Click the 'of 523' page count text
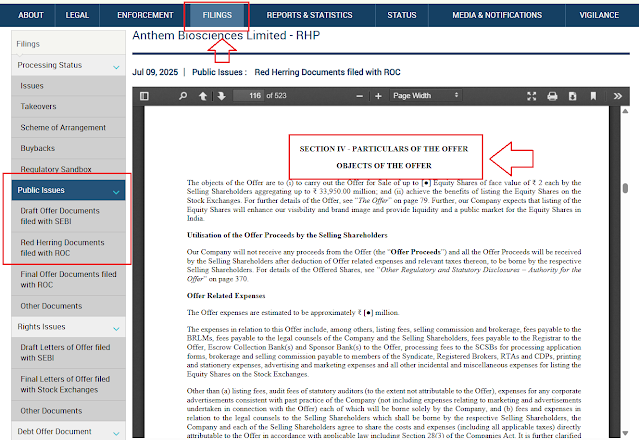 click(x=276, y=96)
